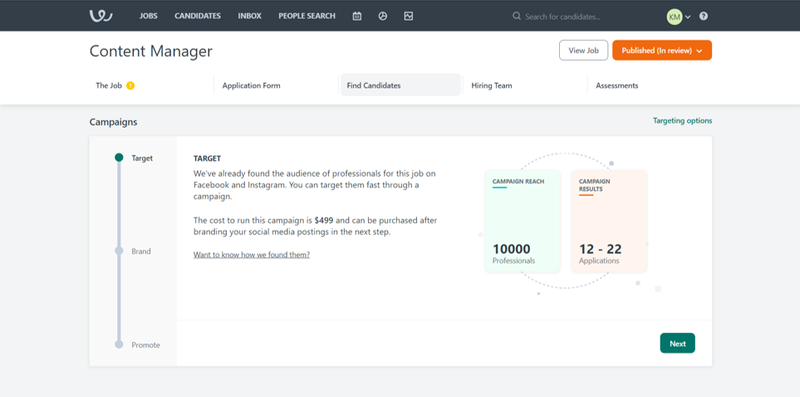Click the Content Manager job title

(x=151, y=51)
